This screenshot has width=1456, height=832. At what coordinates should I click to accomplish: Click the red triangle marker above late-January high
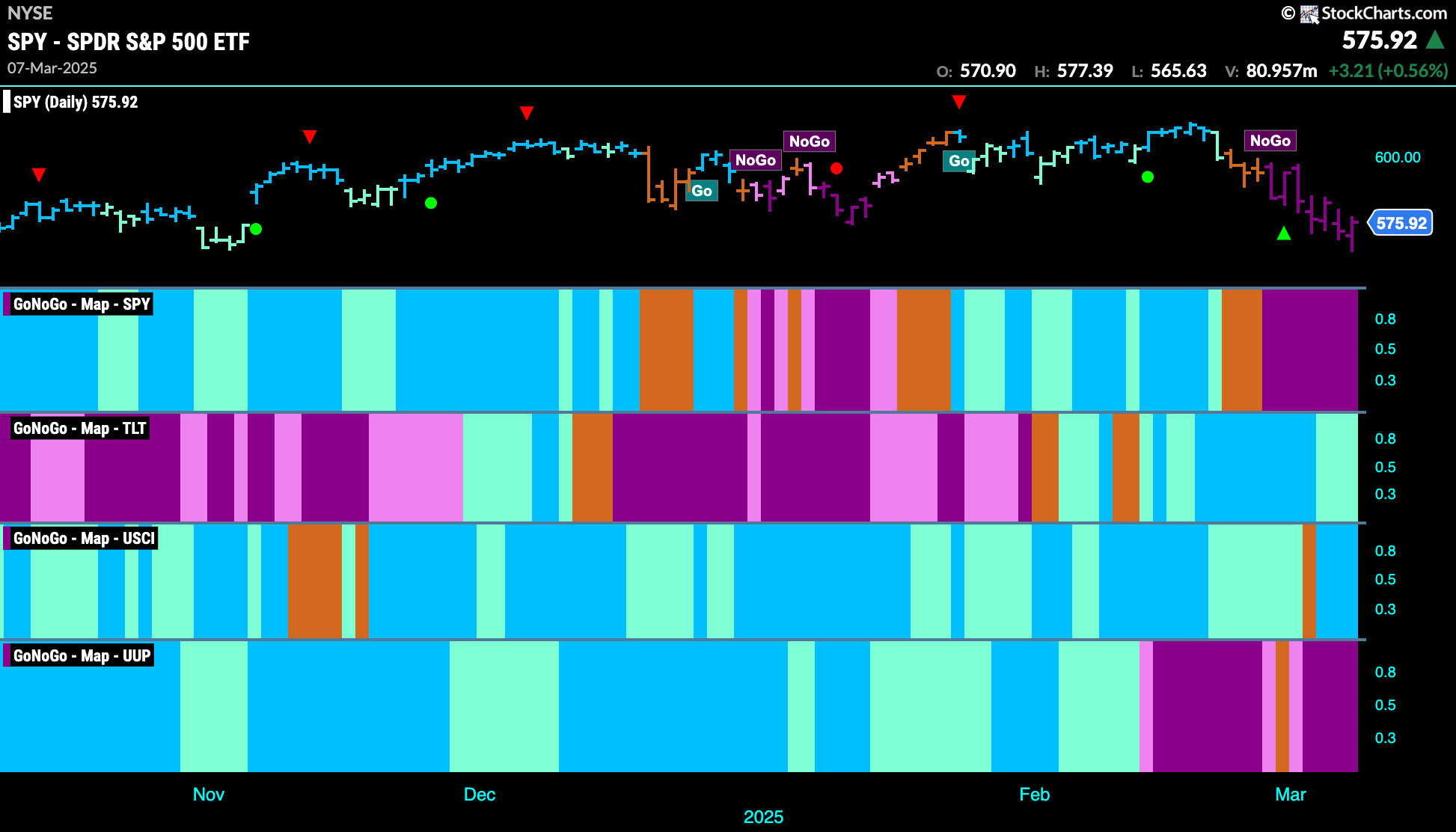[x=959, y=102]
